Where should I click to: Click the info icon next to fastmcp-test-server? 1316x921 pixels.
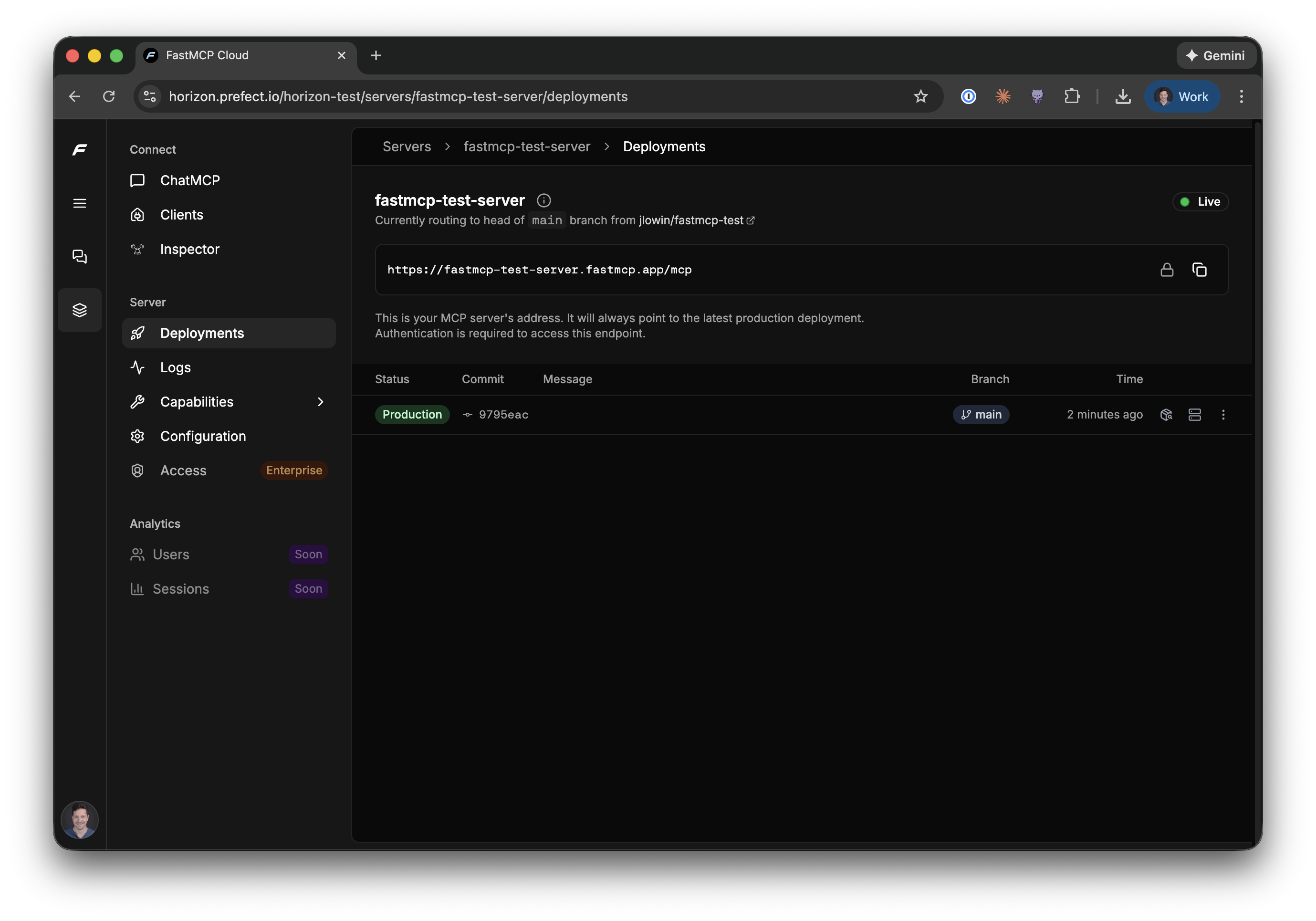543,200
